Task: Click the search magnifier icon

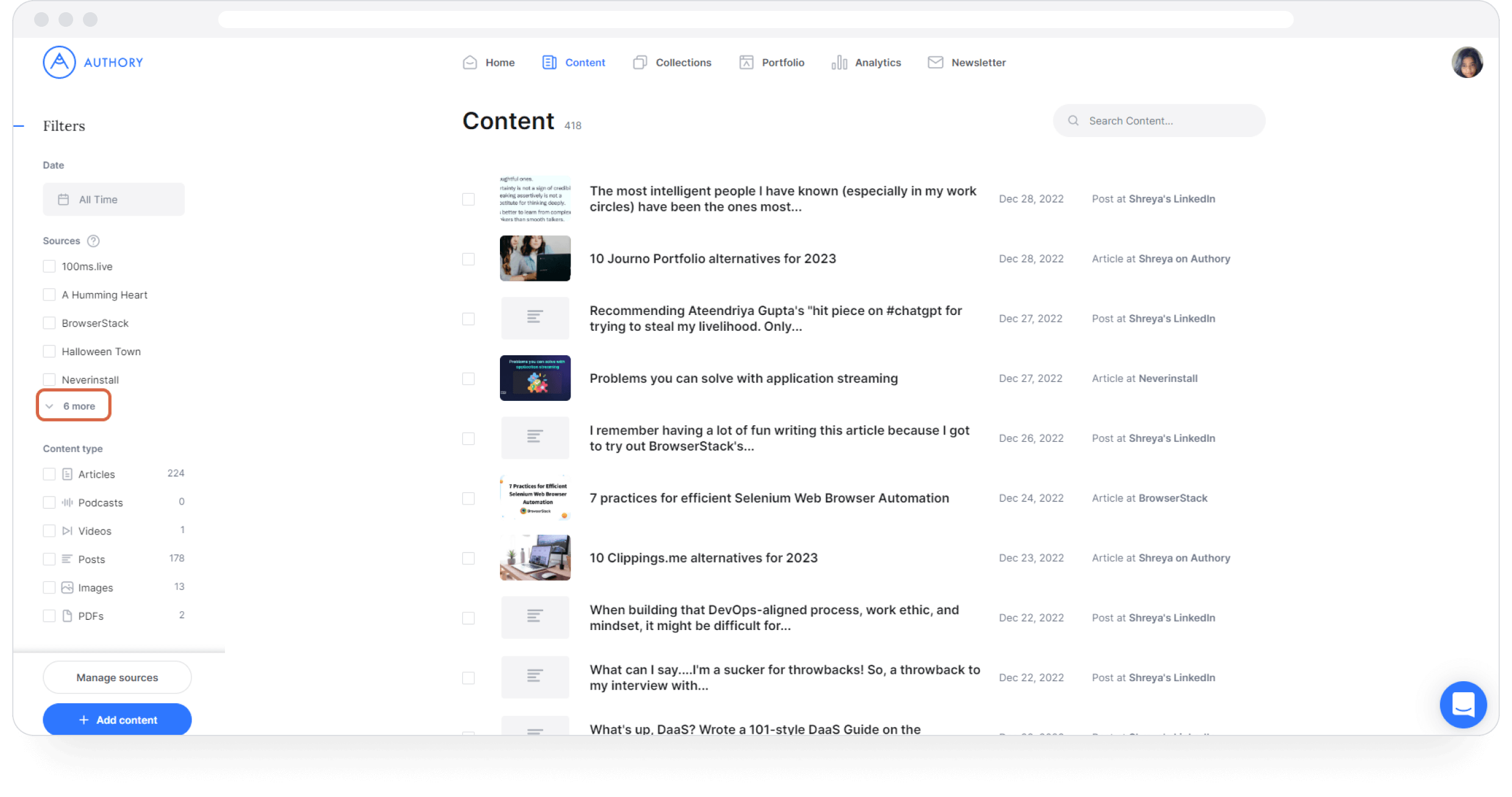Action: tap(1073, 121)
